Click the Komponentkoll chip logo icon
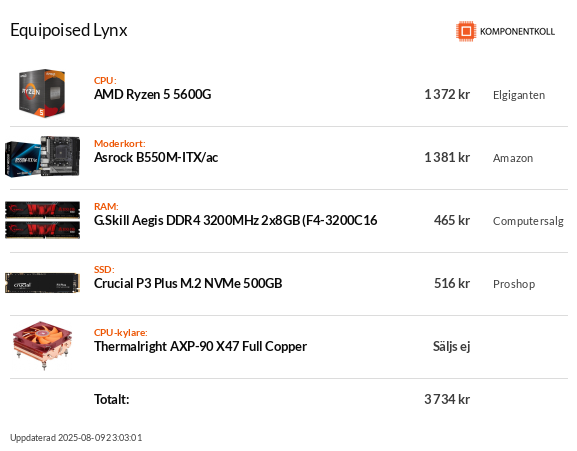577x451 pixels. point(466,31)
